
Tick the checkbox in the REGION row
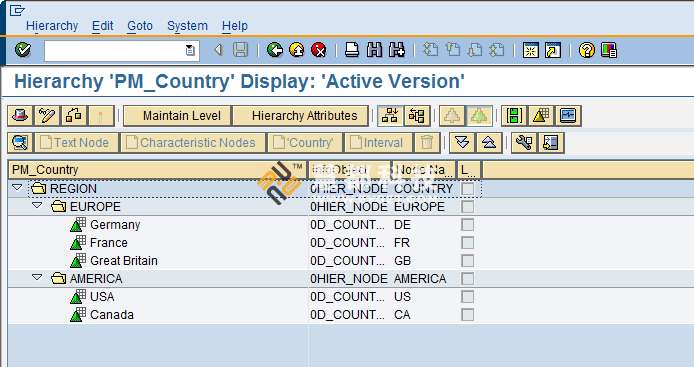(x=467, y=189)
